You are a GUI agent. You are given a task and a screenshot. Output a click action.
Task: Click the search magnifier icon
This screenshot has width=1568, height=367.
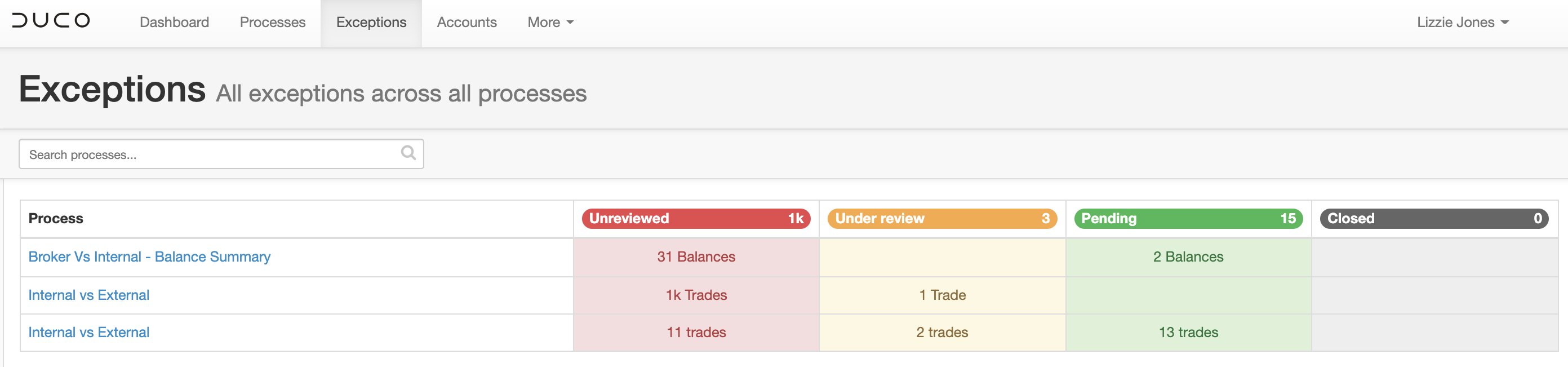[x=408, y=153]
